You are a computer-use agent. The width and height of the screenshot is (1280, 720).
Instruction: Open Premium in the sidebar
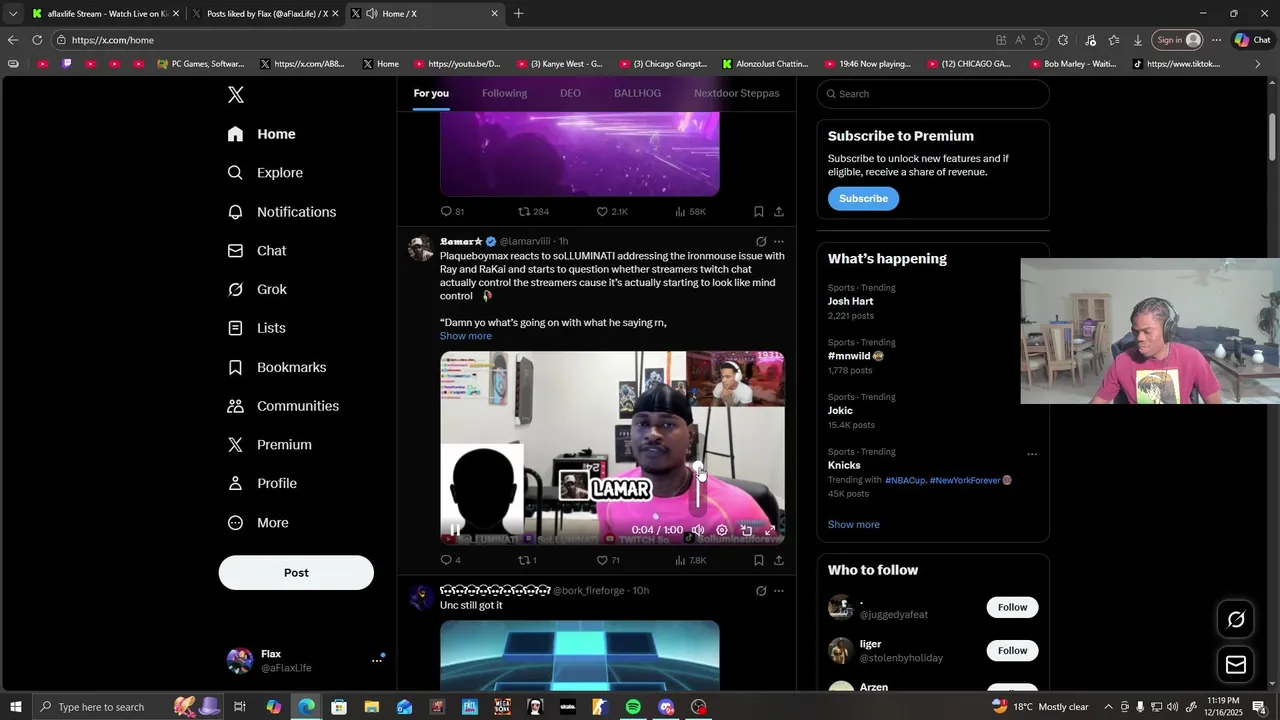click(269, 445)
